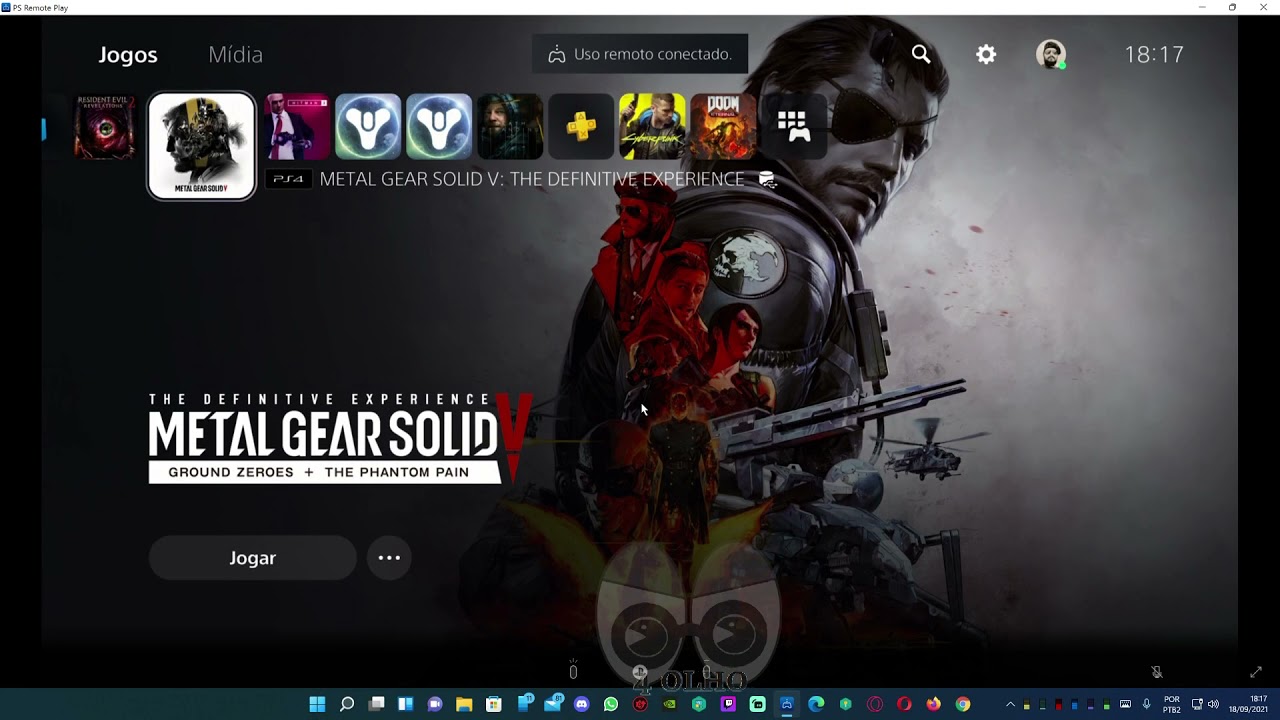Click the PS4 badge beside game title
The height and width of the screenshot is (720, 1280).
(x=289, y=179)
